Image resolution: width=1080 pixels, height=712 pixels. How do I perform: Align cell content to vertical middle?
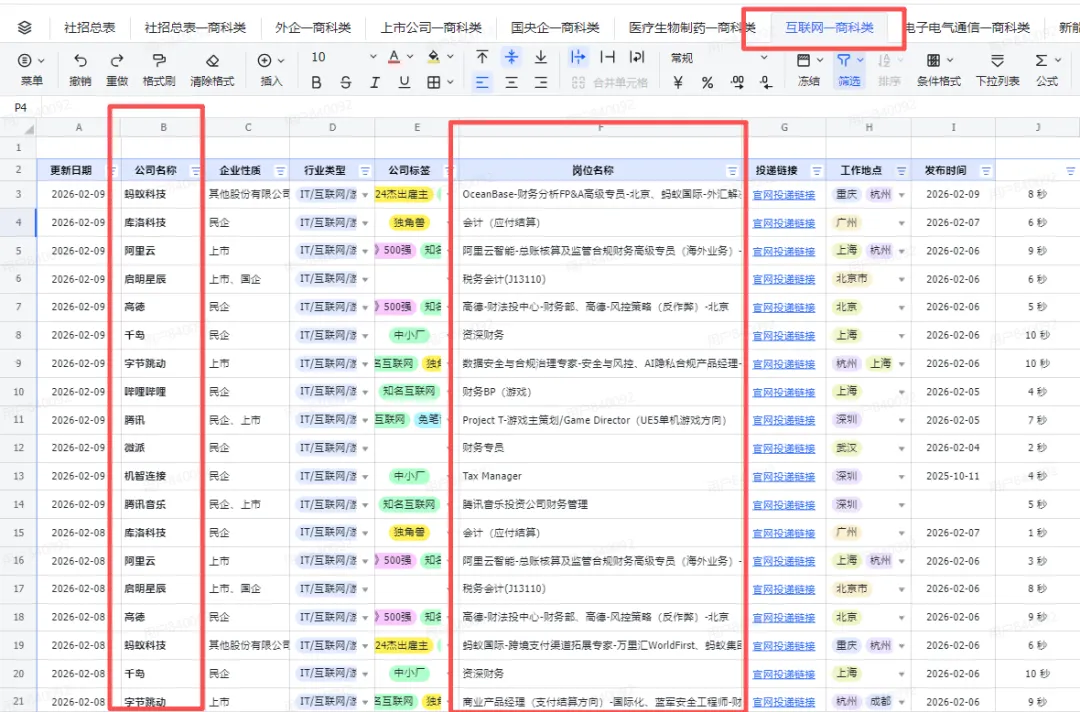511,57
